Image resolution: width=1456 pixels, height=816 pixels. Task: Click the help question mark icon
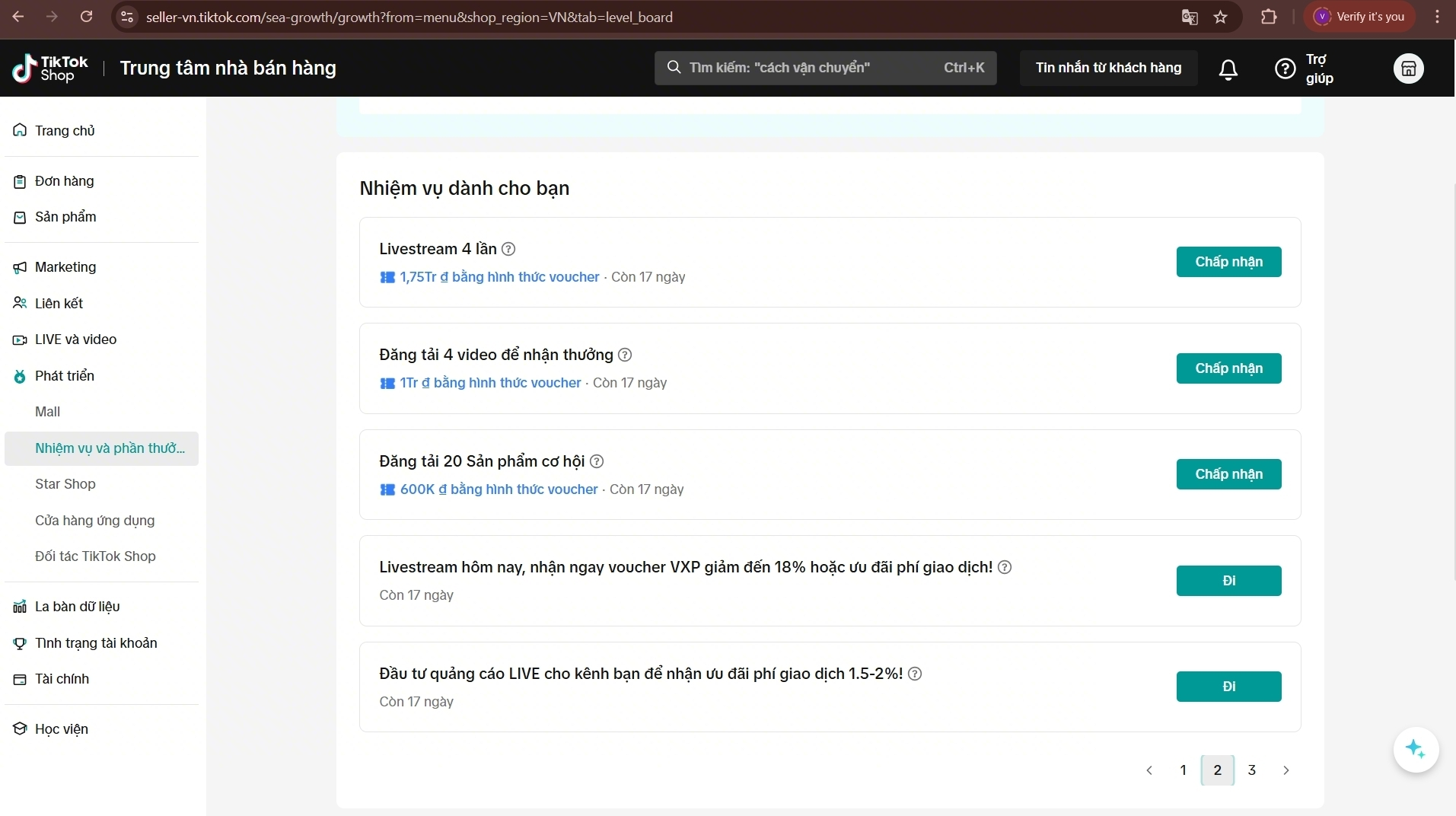(1285, 69)
